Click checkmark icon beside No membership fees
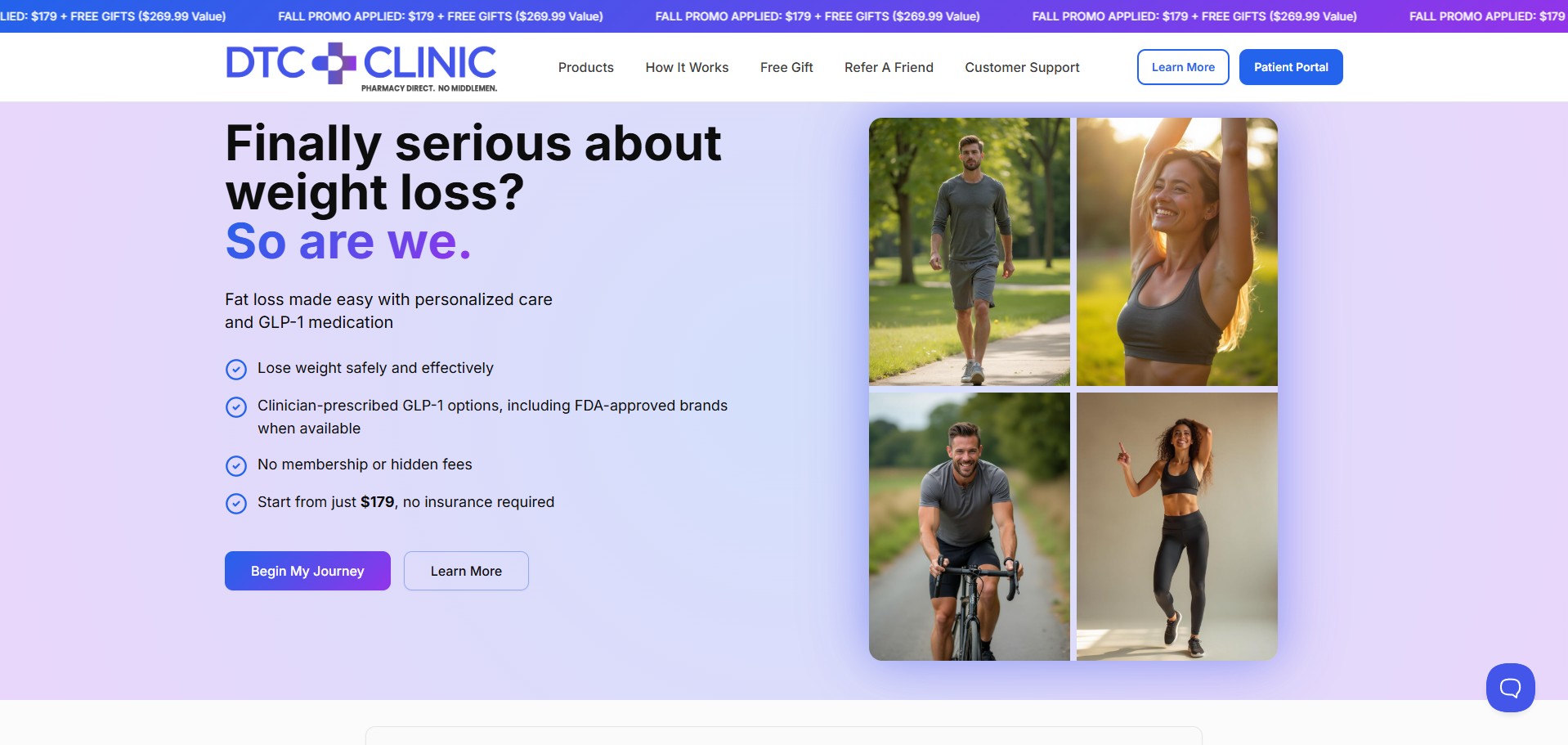Viewport: 1568px width, 745px height. [x=235, y=466]
